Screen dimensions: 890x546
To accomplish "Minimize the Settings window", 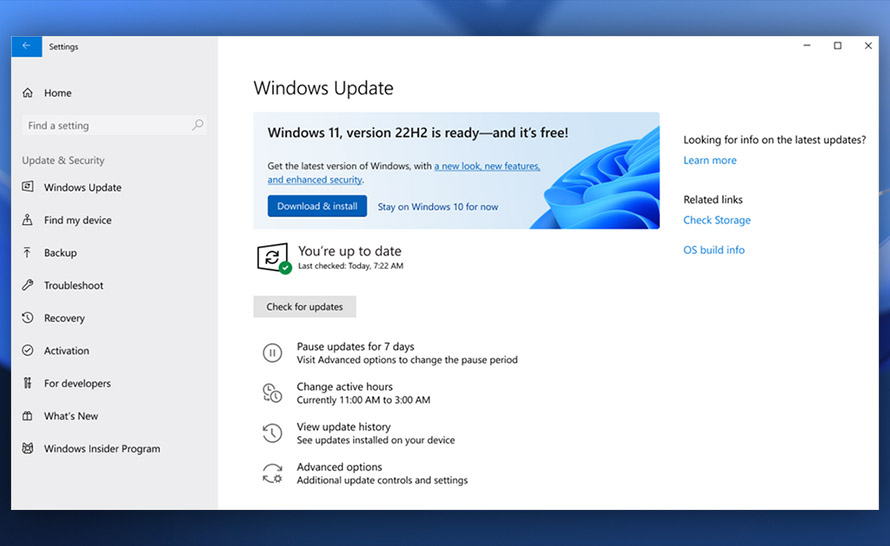I will pyautogui.click(x=807, y=46).
